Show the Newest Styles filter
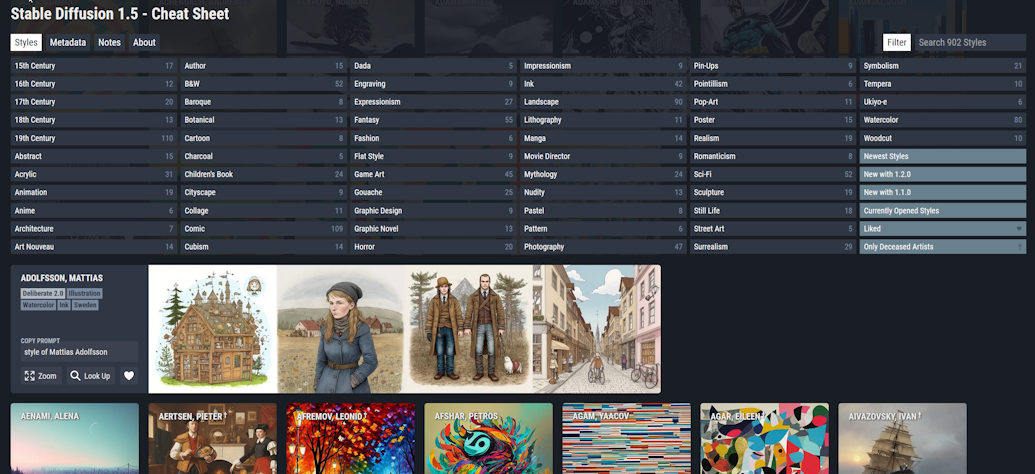 [x=943, y=156]
